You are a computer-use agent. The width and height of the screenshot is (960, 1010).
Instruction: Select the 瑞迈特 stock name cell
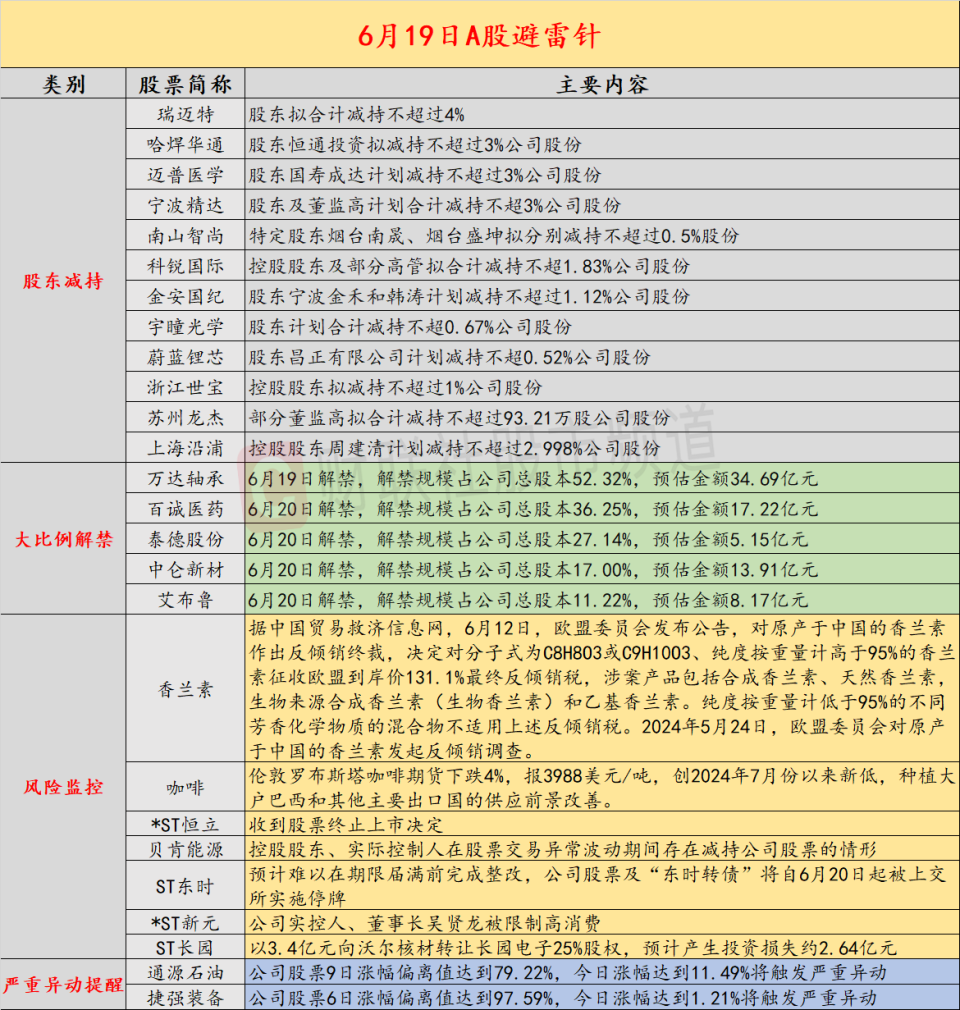click(186, 115)
